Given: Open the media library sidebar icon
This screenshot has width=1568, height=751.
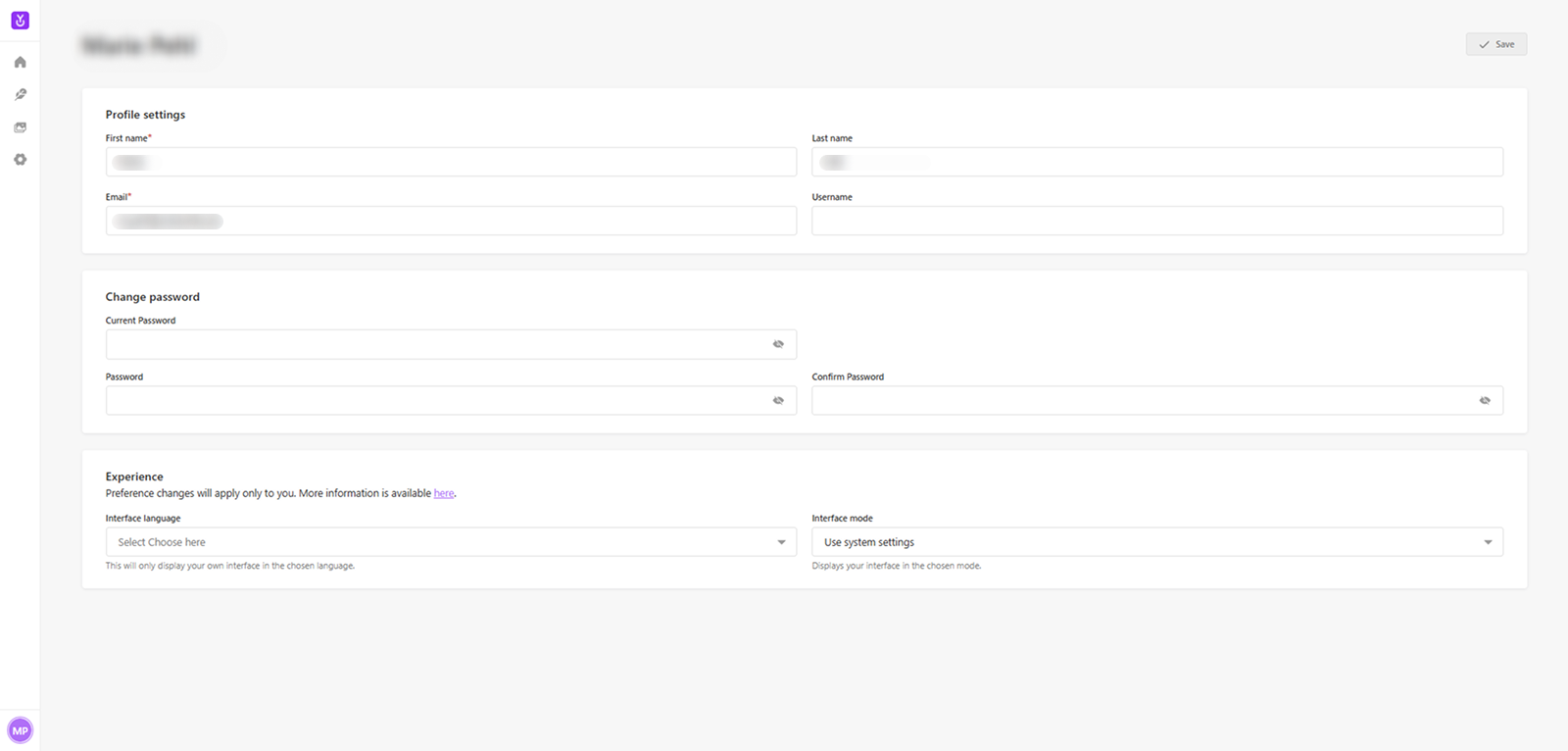Looking at the screenshot, I should pos(20,127).
